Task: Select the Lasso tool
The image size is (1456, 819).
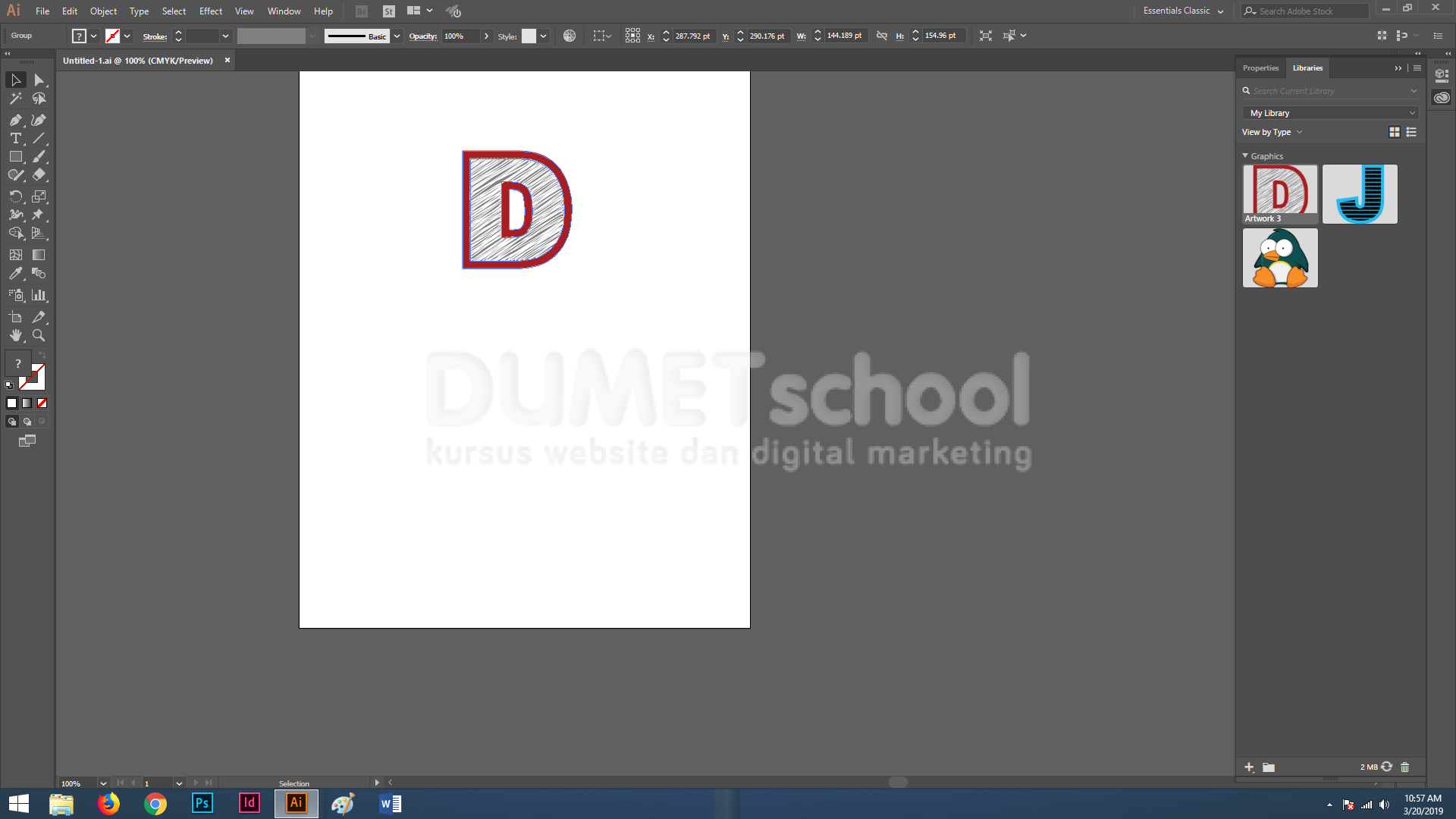Action: point(39,99)
